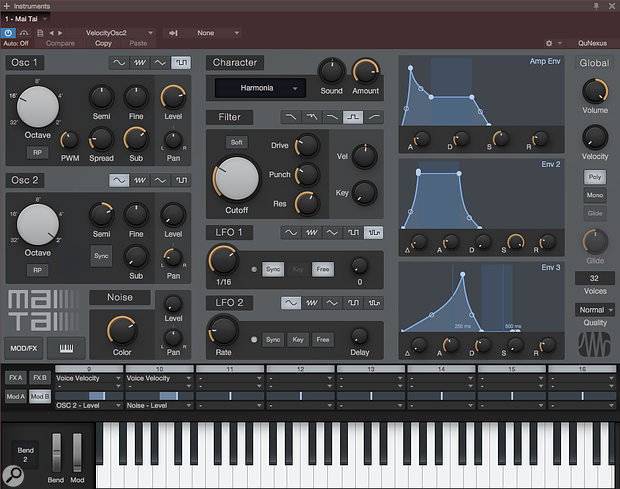Image resolution: width=620 pixels, height=489 pixels.
Task: Switch to Mod A tab
Action: point(16,396)
